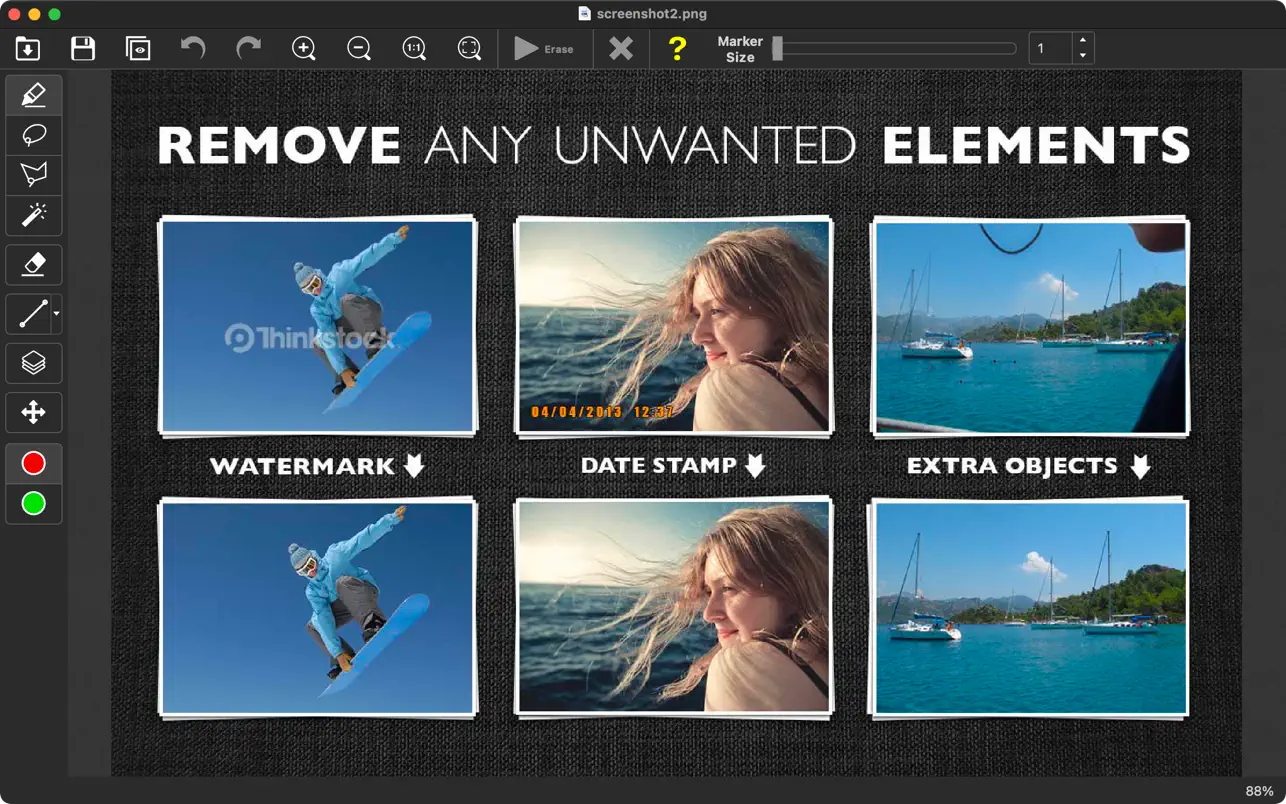Choose the red marker color
The height and width of the screenshot is (804, 1286).
coord(33,463)
